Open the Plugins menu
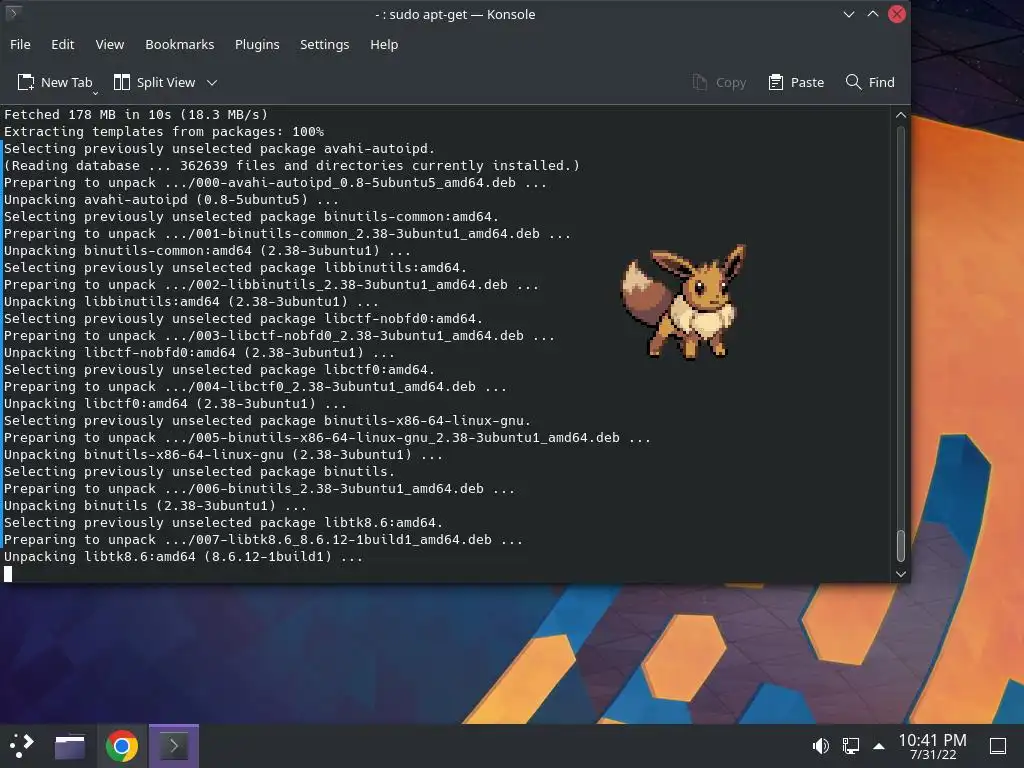 coord(257,44)
